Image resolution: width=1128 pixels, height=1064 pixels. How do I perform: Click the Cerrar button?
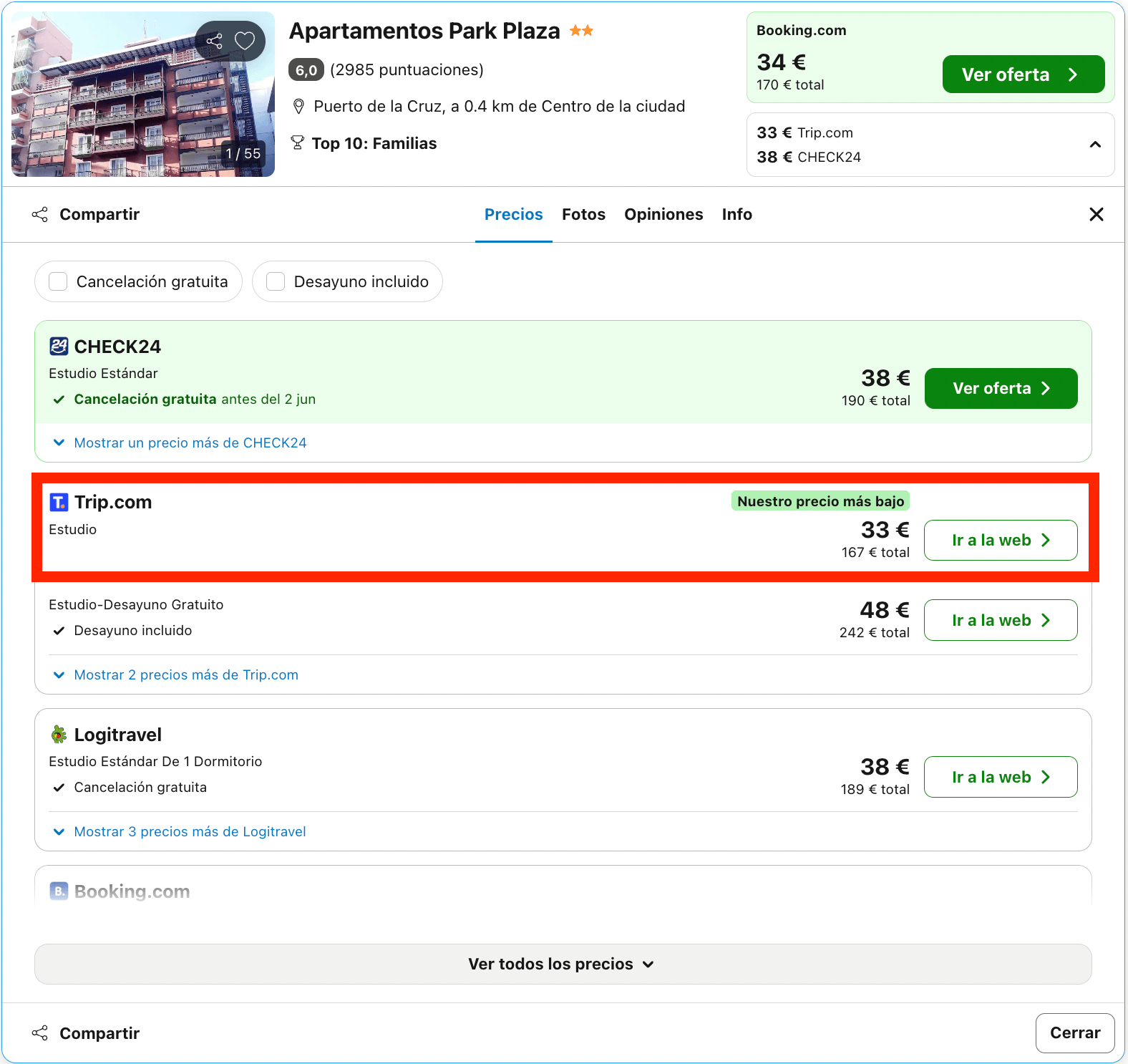[x=1075, y=1032]
